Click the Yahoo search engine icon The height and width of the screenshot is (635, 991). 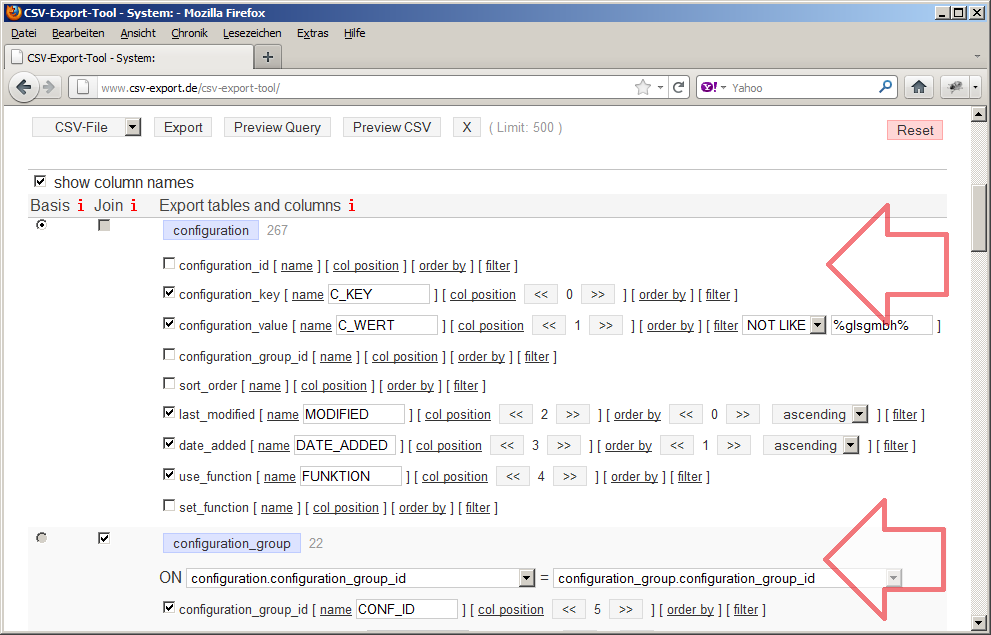point(708,87)
